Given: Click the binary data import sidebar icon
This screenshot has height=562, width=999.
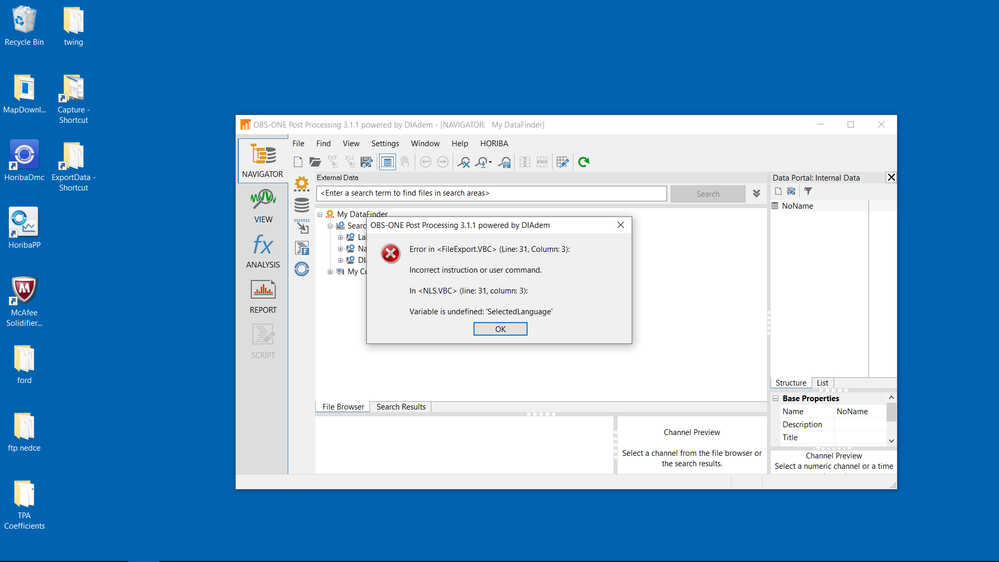Looking at the screenshot, I should (x=301, y=226).
